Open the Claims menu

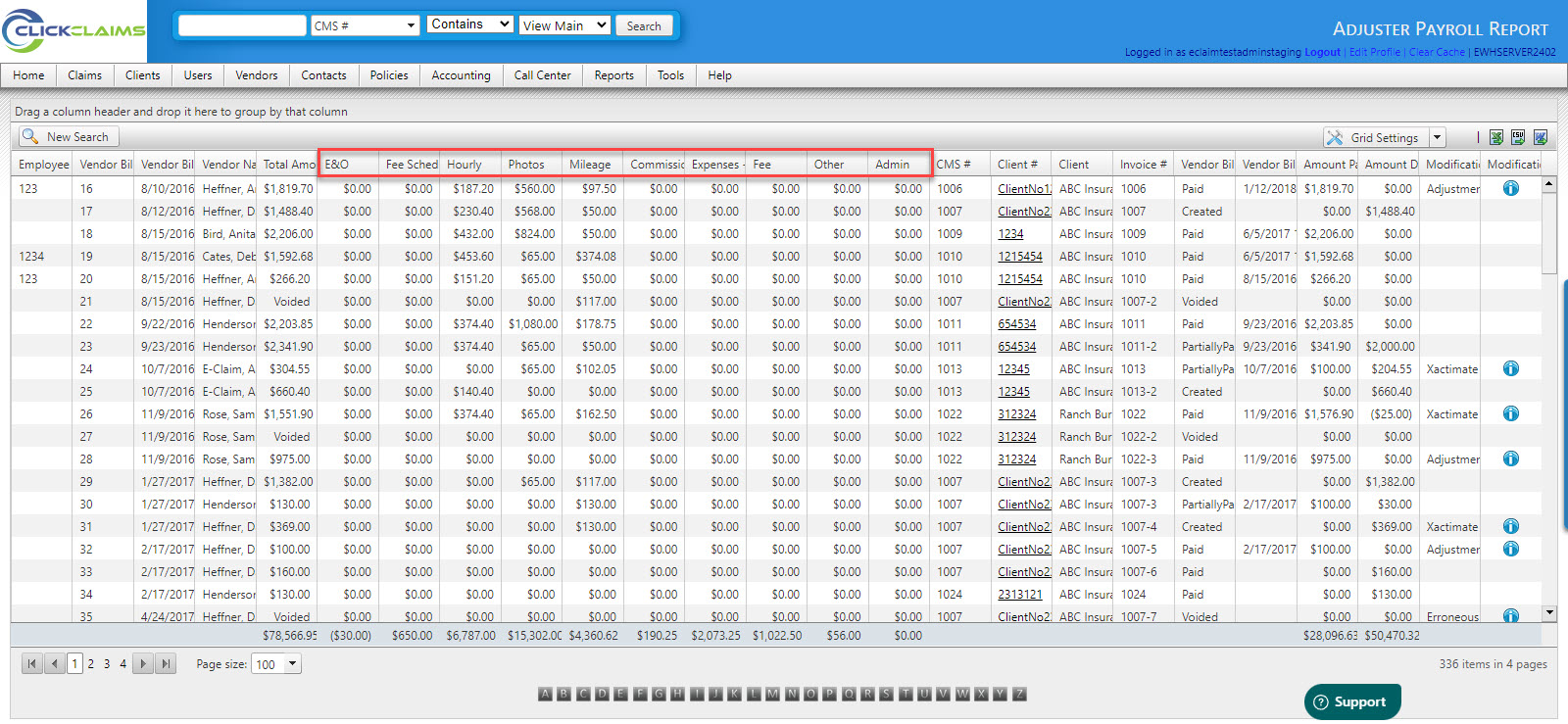click(85, 75)
